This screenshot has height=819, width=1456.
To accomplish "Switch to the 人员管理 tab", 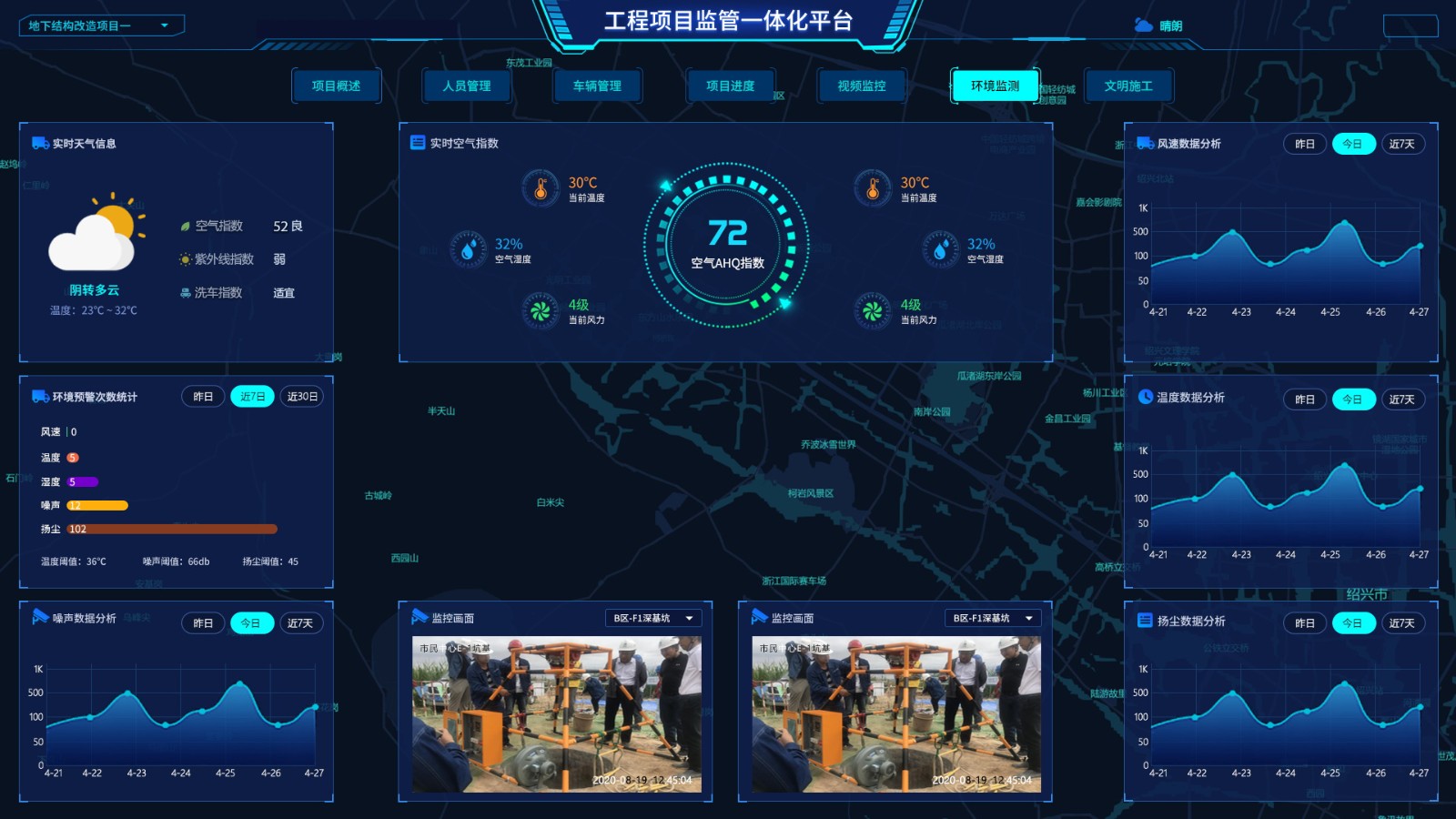I will (x=467, y=86).
